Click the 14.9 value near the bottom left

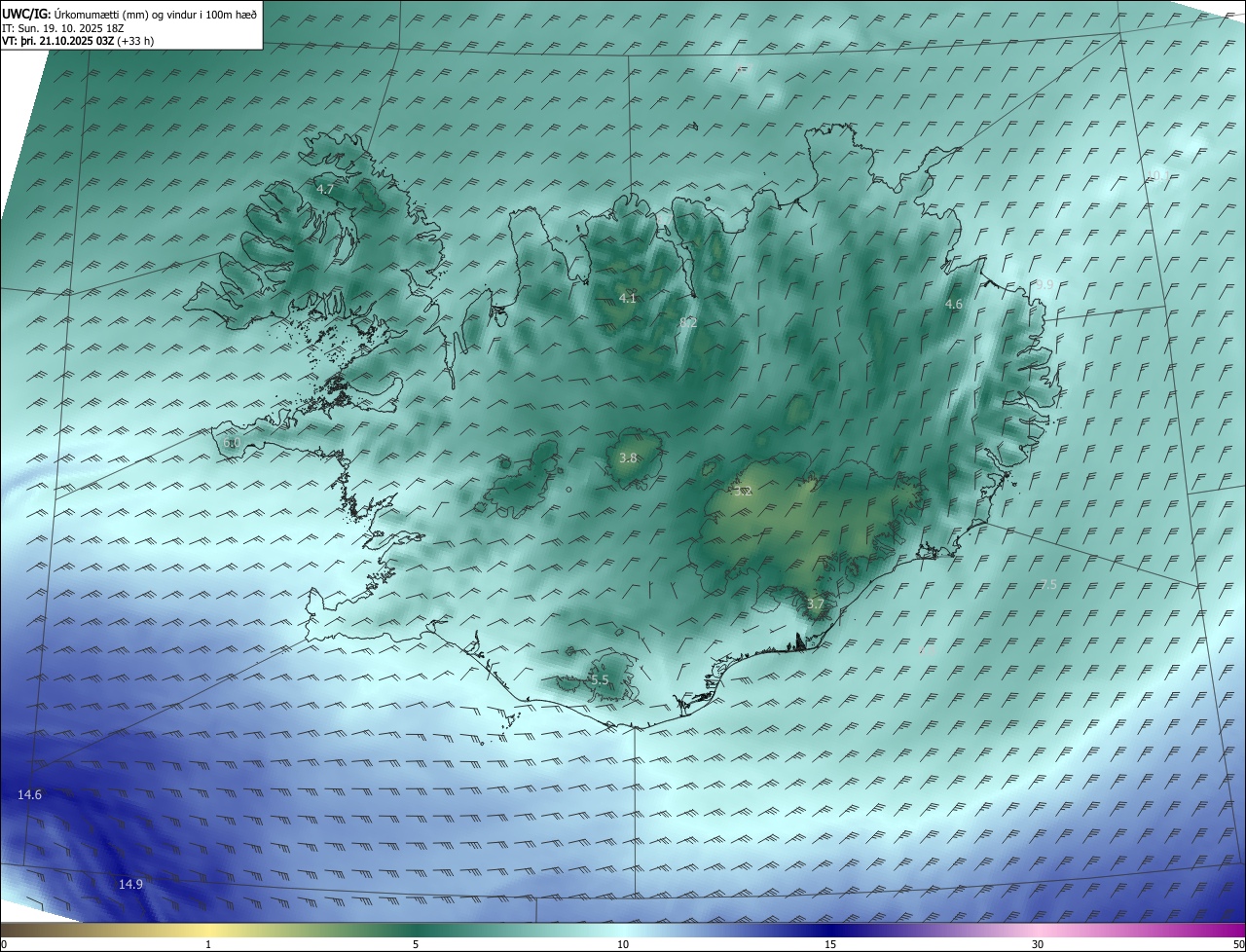[x=130, y=884]
